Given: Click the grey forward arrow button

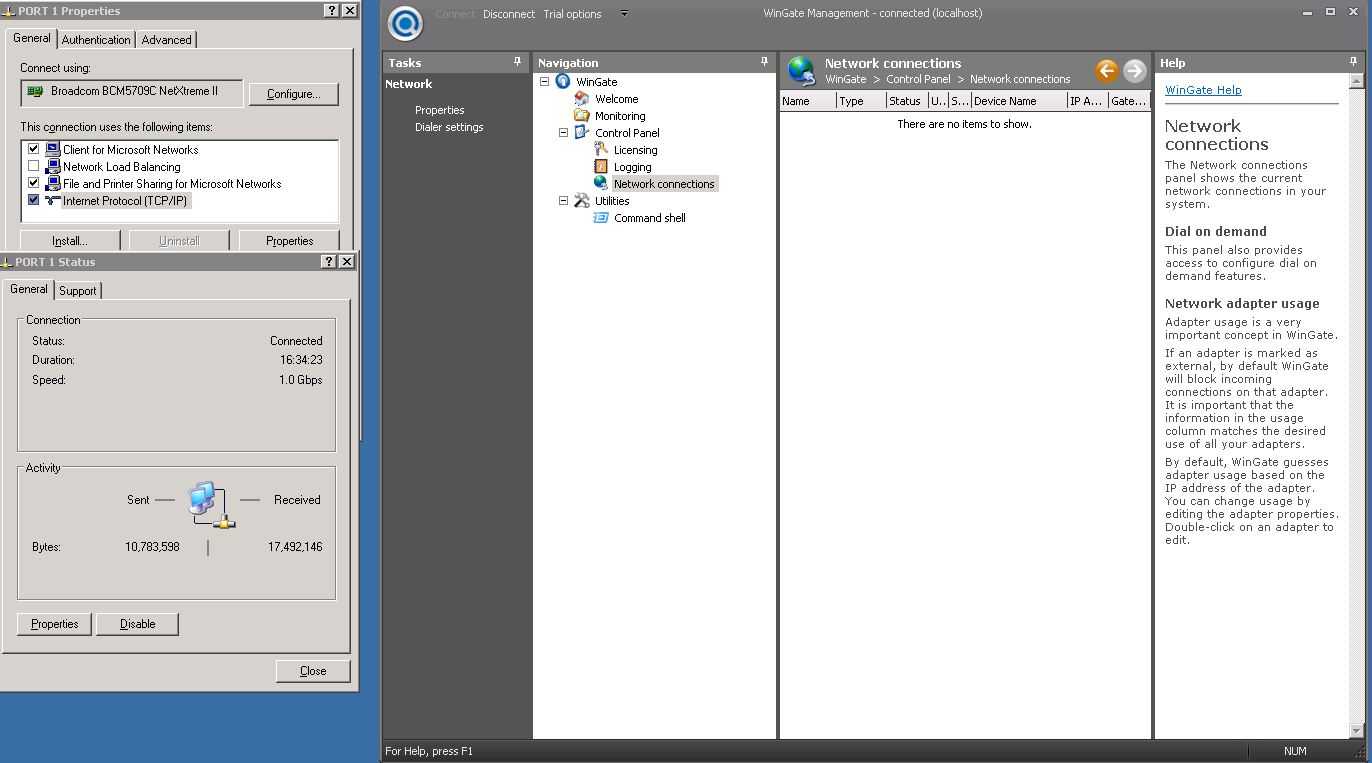Looking at the screenshot, I should pos(1134,70).
